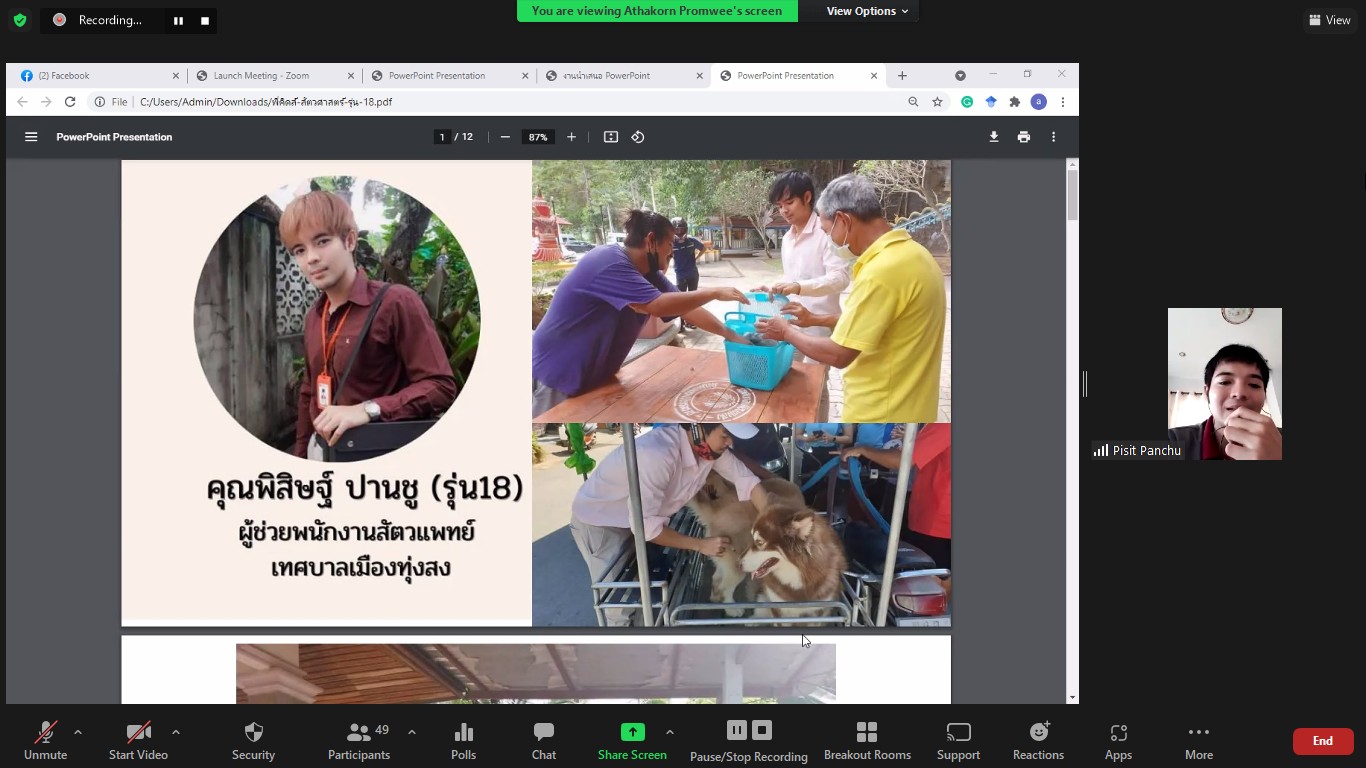
Task: Open Breakout Rooms
Action: [867, 741]
